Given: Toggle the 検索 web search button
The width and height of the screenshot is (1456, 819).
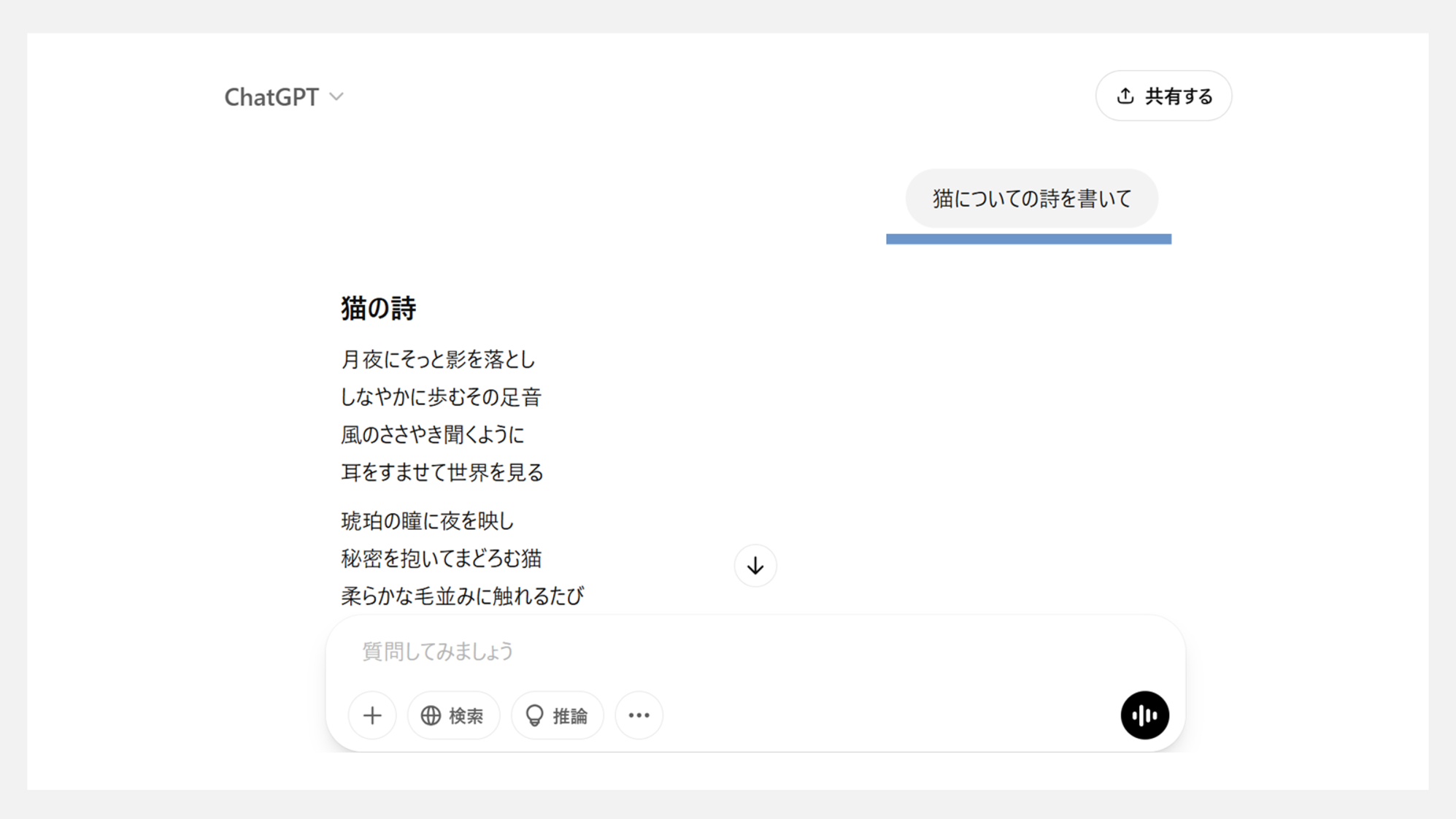Looking at the screenshot, I should (x=453, y=715).
